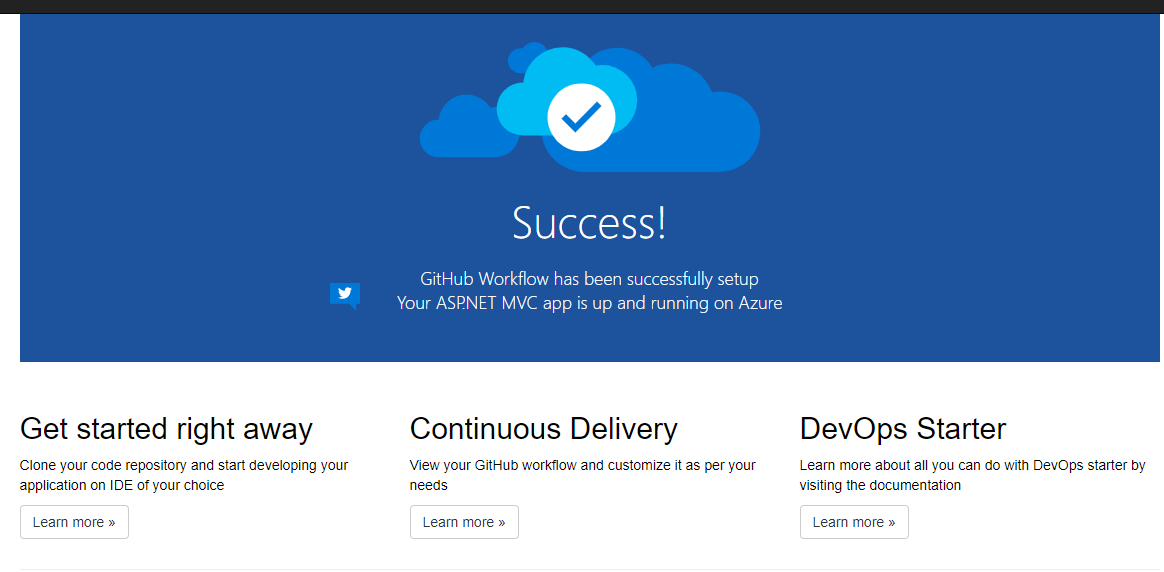Click the Clone your code repository description
This screenshot has height=572, width=1164.
[x=184, y=475]
